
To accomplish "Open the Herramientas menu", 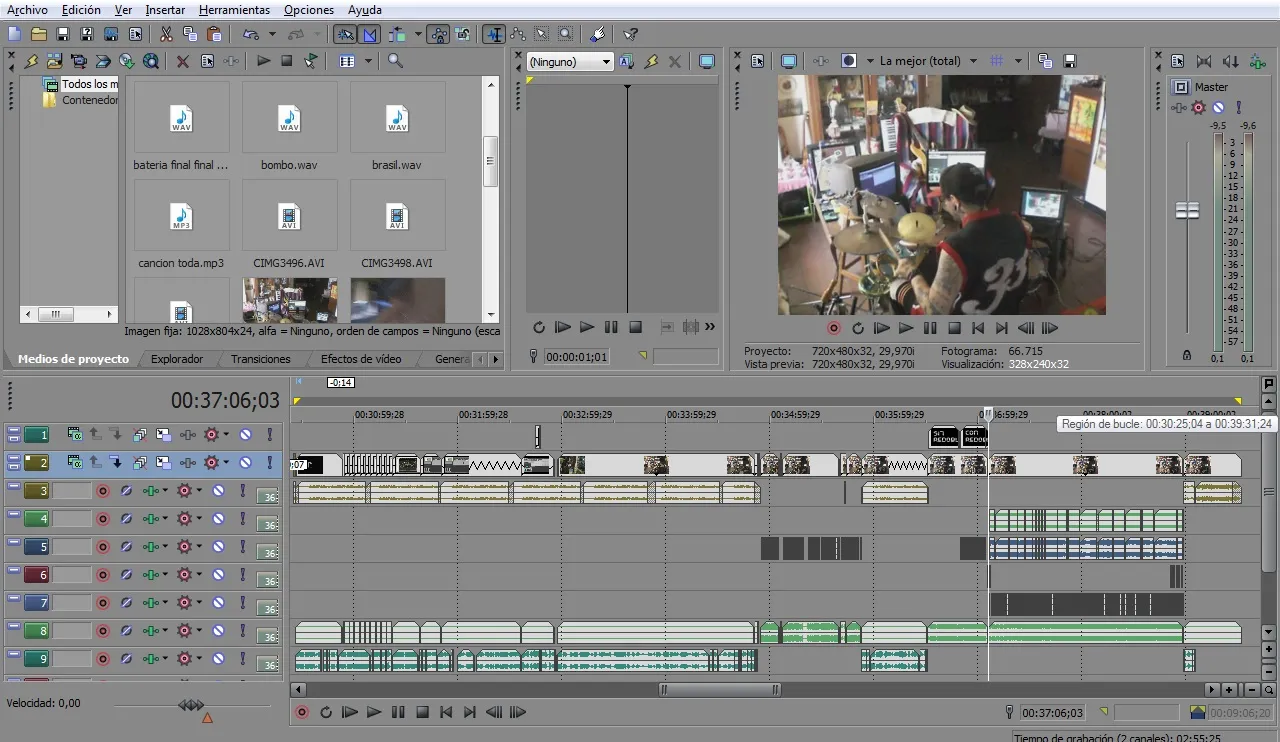I will click(x=234, y=10).
